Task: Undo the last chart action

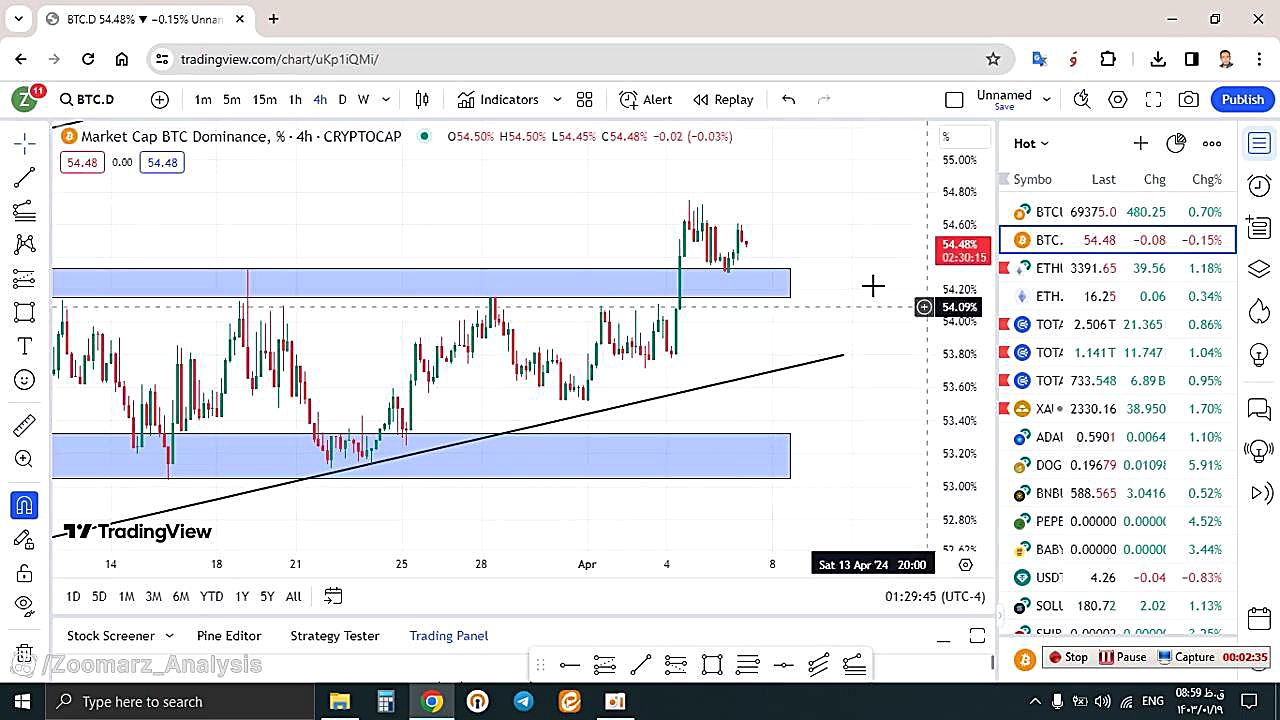Action: [788, 99]
